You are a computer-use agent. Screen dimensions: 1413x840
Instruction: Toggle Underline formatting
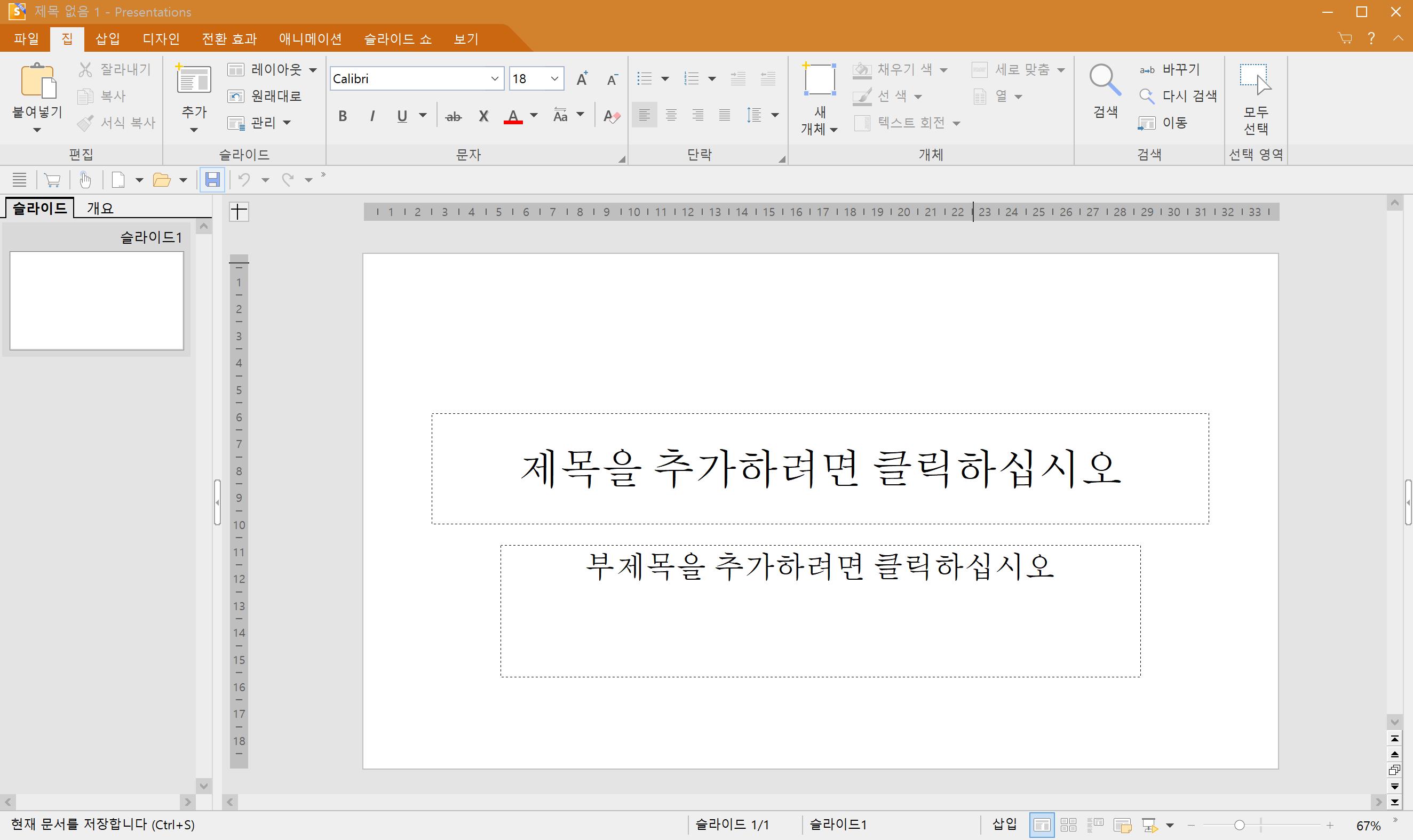tap(402, 116)
